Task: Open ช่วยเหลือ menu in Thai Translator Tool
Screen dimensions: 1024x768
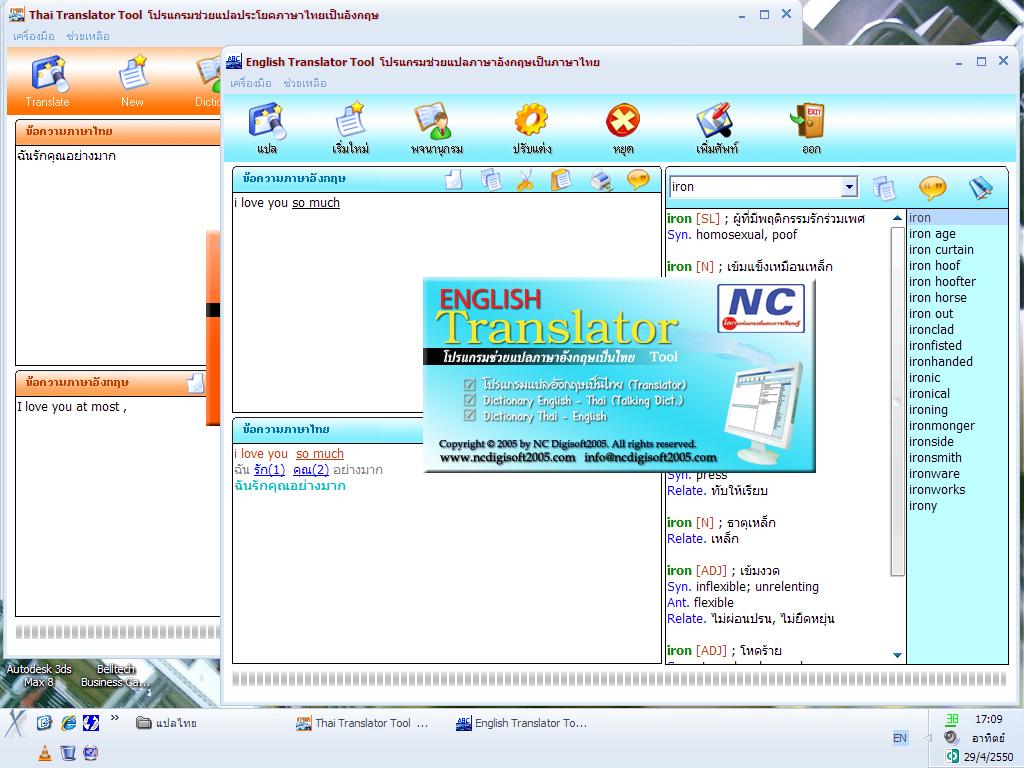Action: (88, 36)
